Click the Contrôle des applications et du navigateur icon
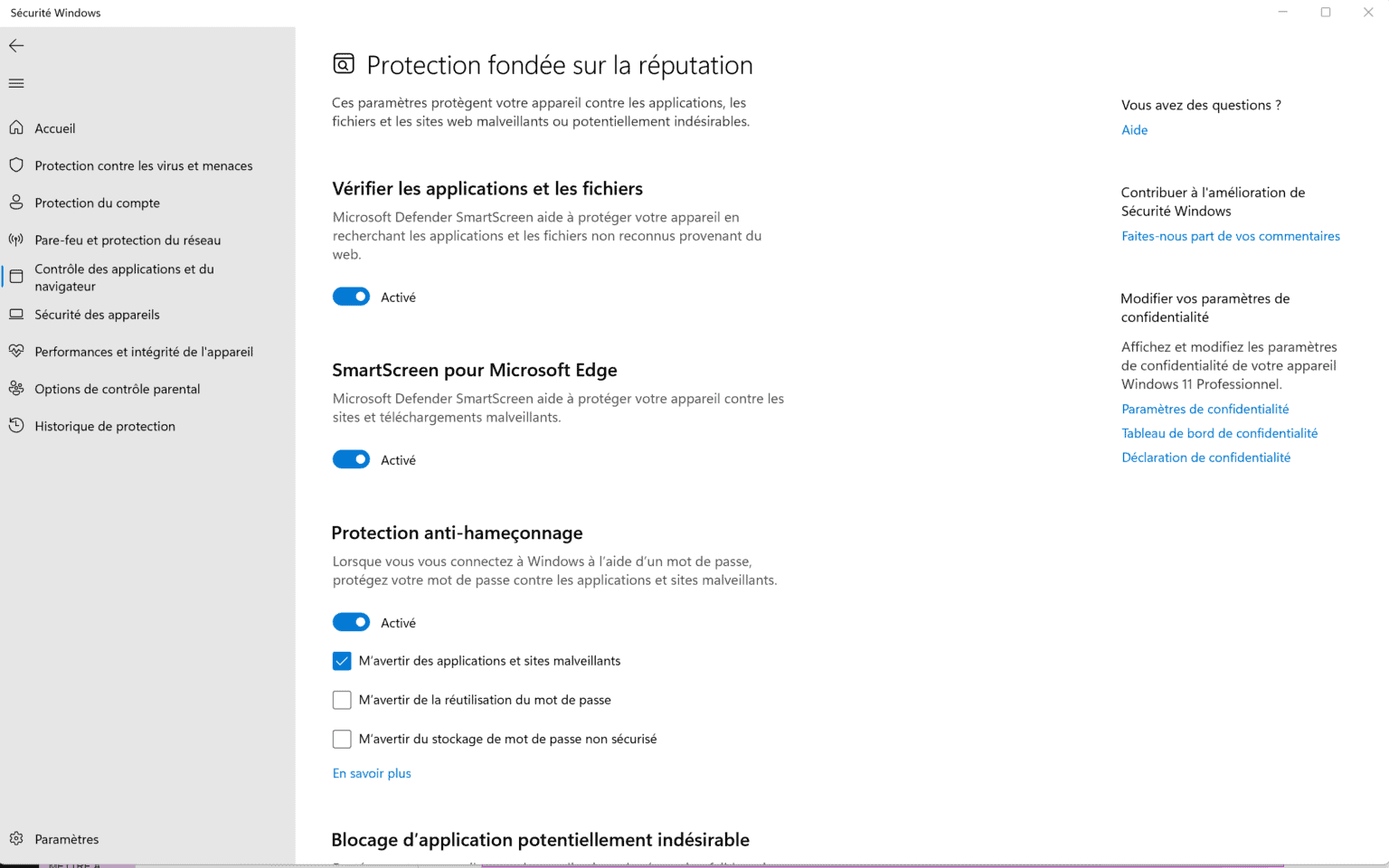 pos(15,277)
